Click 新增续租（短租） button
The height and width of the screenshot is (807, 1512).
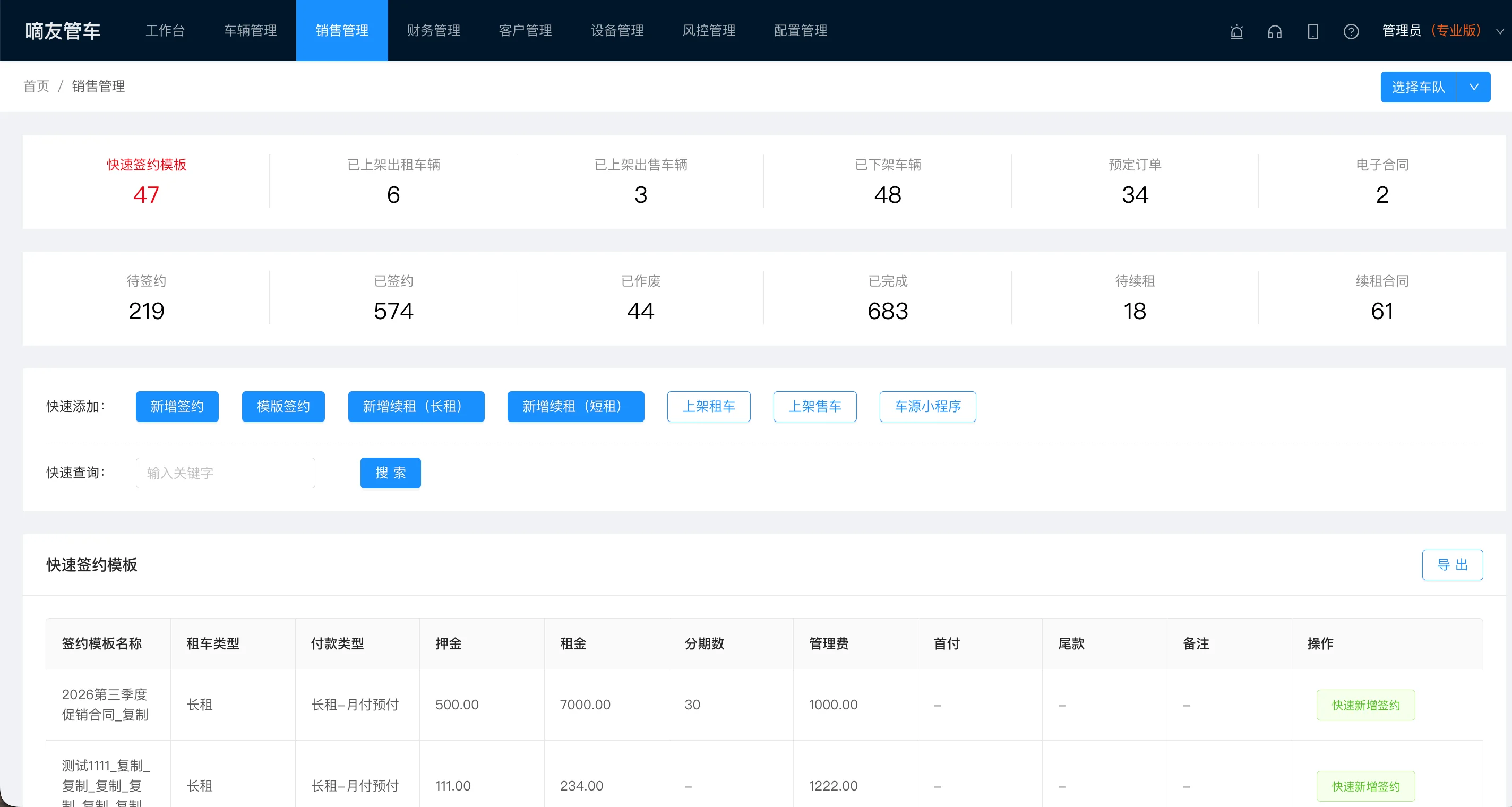pos(575,407)
